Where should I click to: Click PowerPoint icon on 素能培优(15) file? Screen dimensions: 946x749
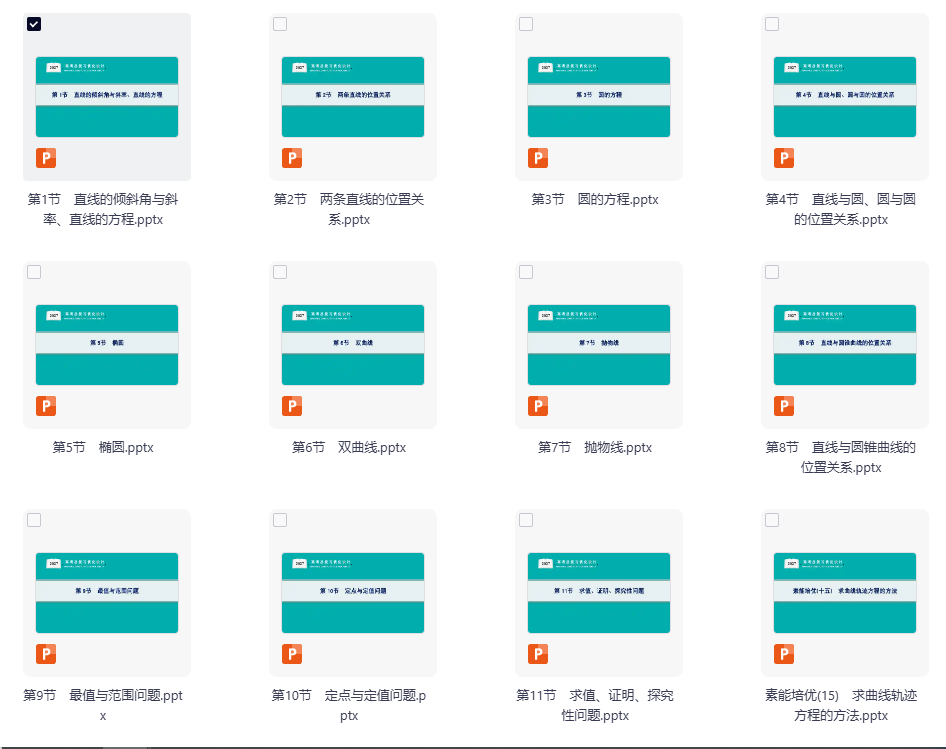784,654
